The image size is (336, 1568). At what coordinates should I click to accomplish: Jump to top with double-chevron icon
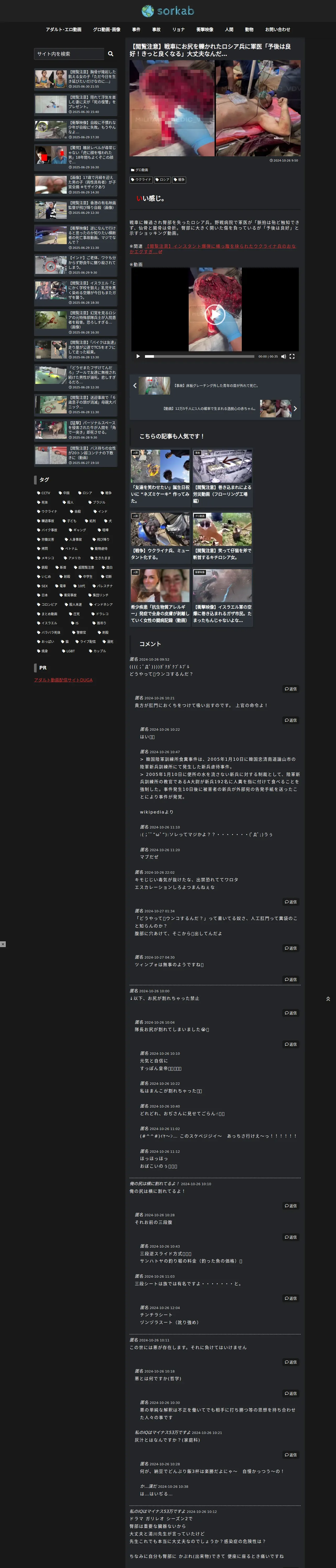(328, 999)
